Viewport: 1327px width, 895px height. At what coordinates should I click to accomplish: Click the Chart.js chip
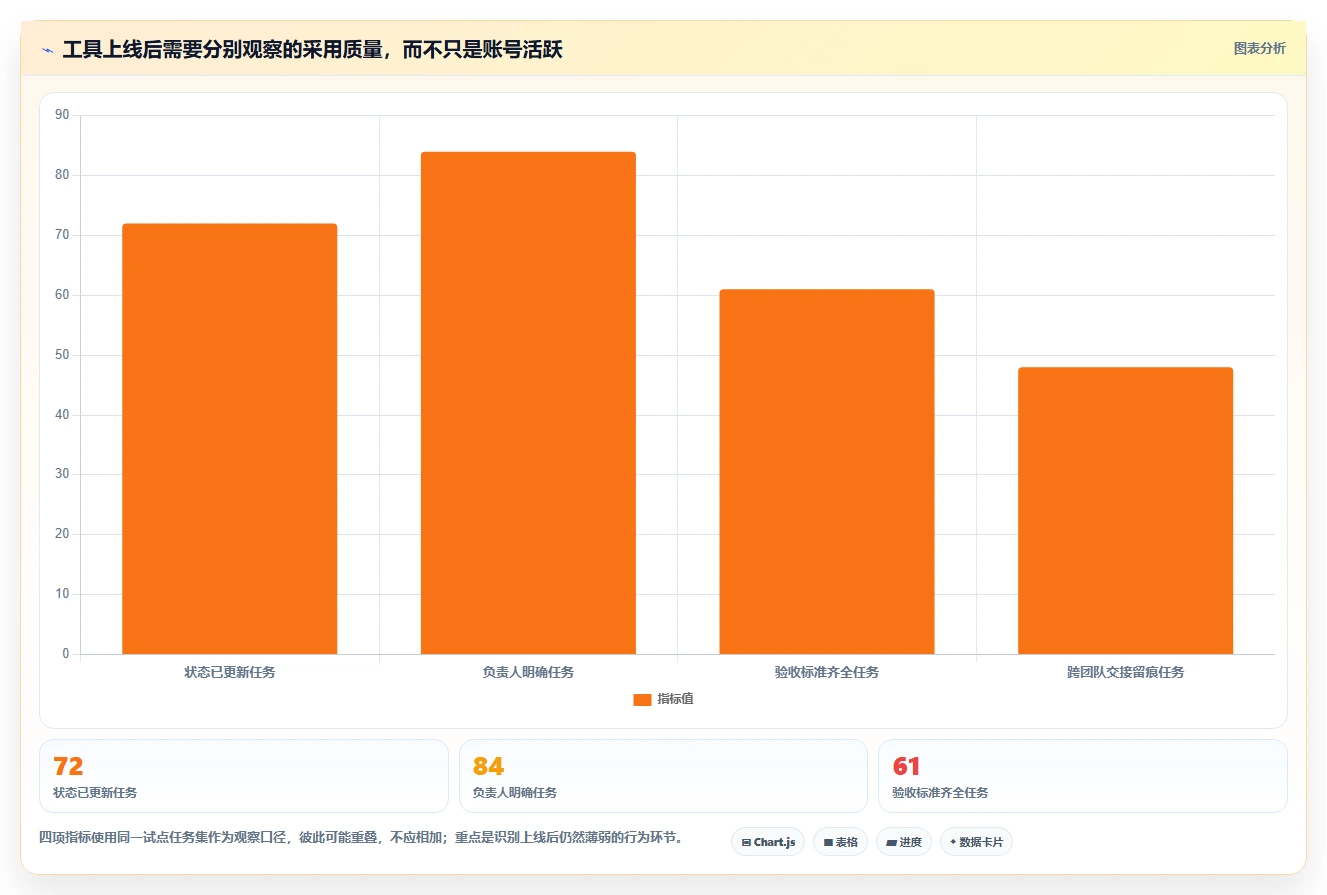(x=768, y=842)
